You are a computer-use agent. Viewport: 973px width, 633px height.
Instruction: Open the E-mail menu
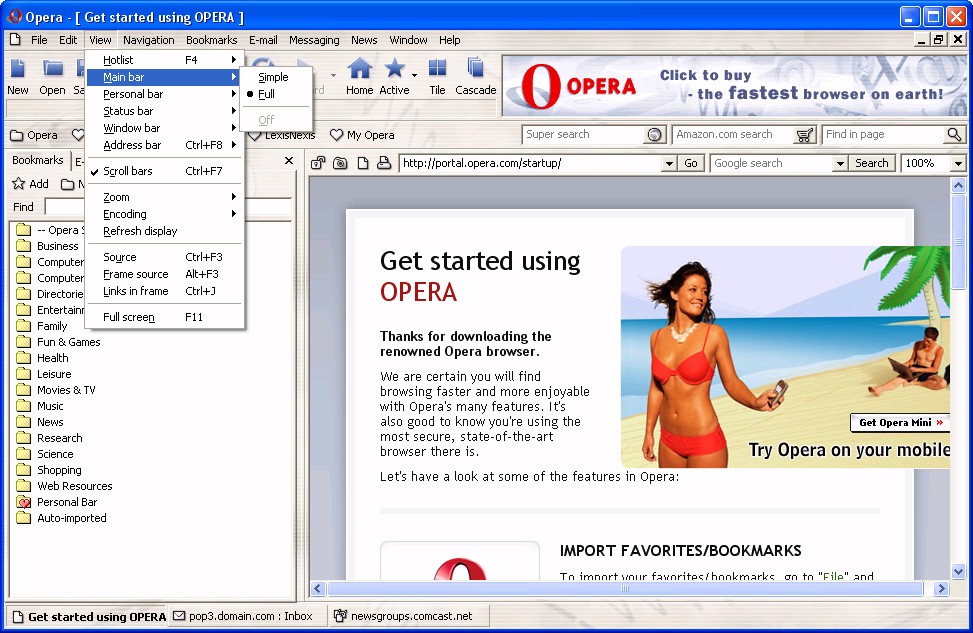pos(263,40)
